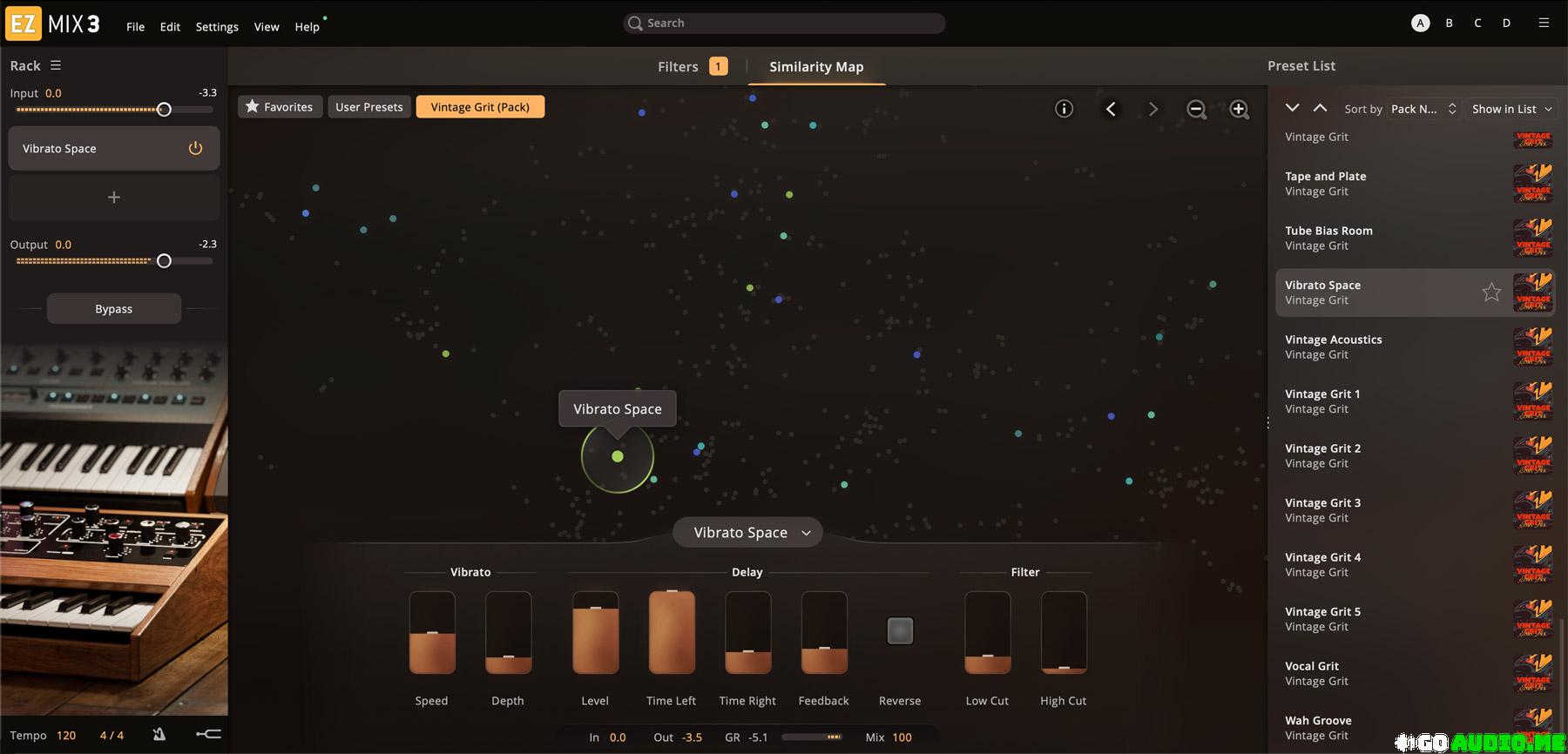Select Tube Bias Room preset

pos(1416,238)
